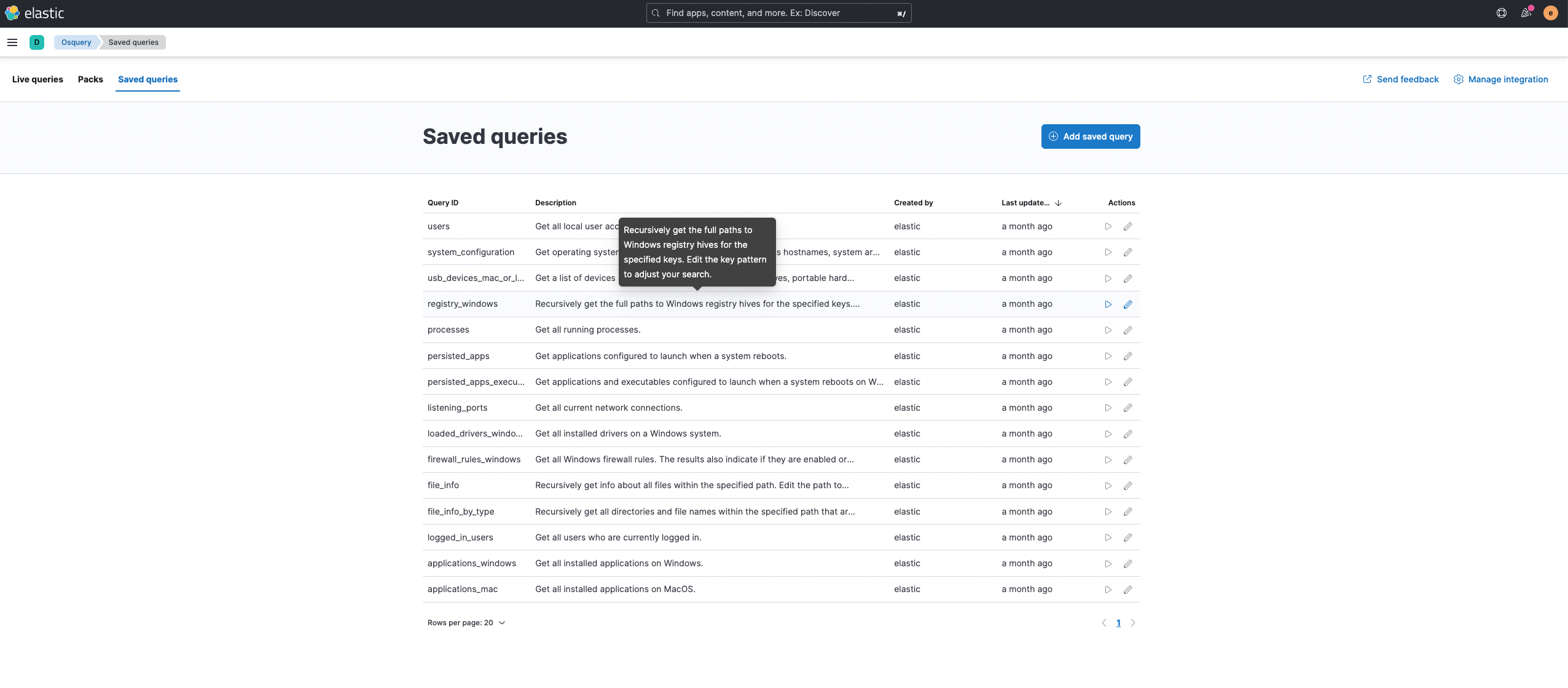Click the Add saved query button
This screenshot has width=1568, height=688.
click(x=1090, y=136)
